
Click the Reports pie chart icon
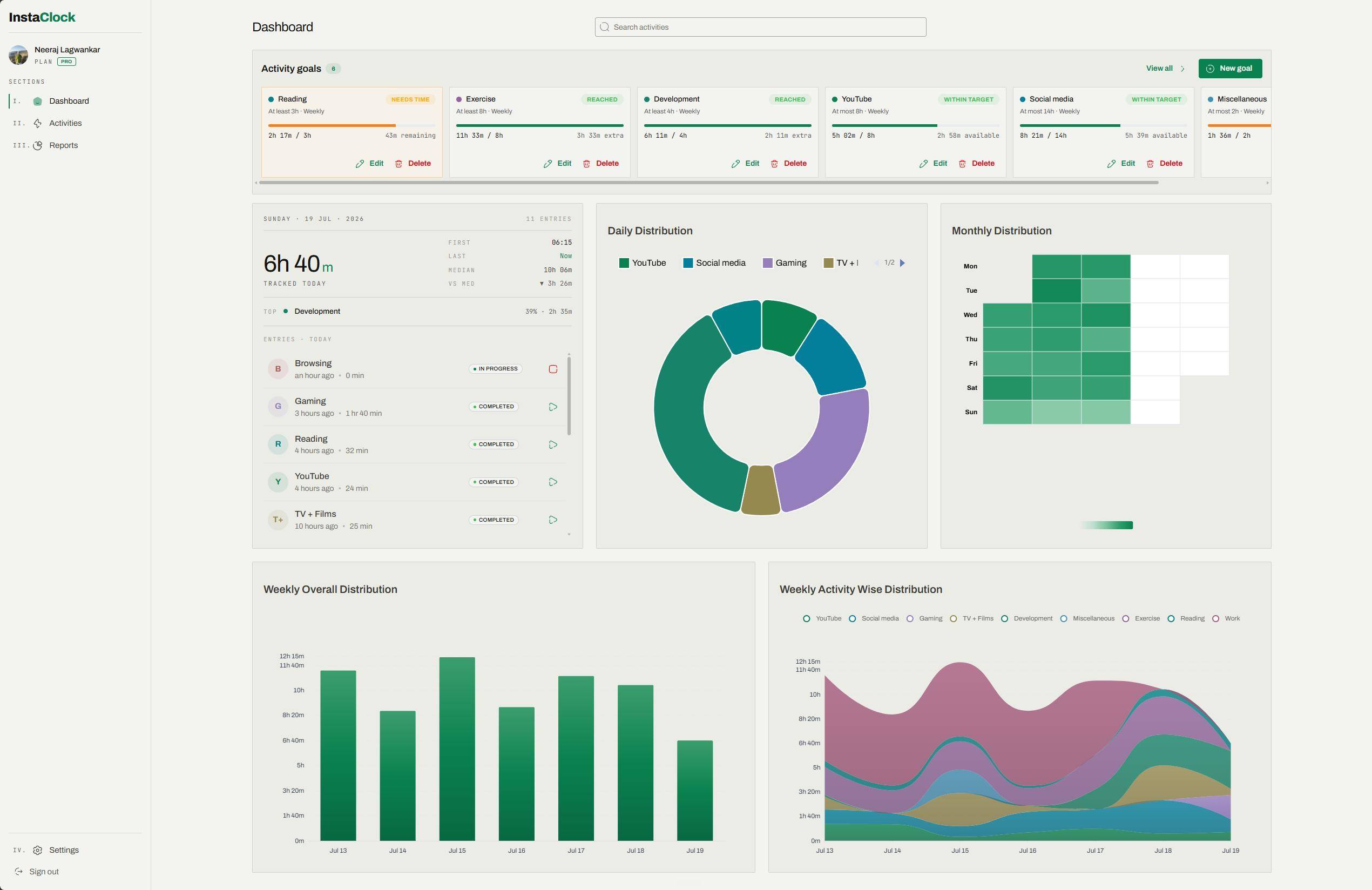[x=37, y=145]
